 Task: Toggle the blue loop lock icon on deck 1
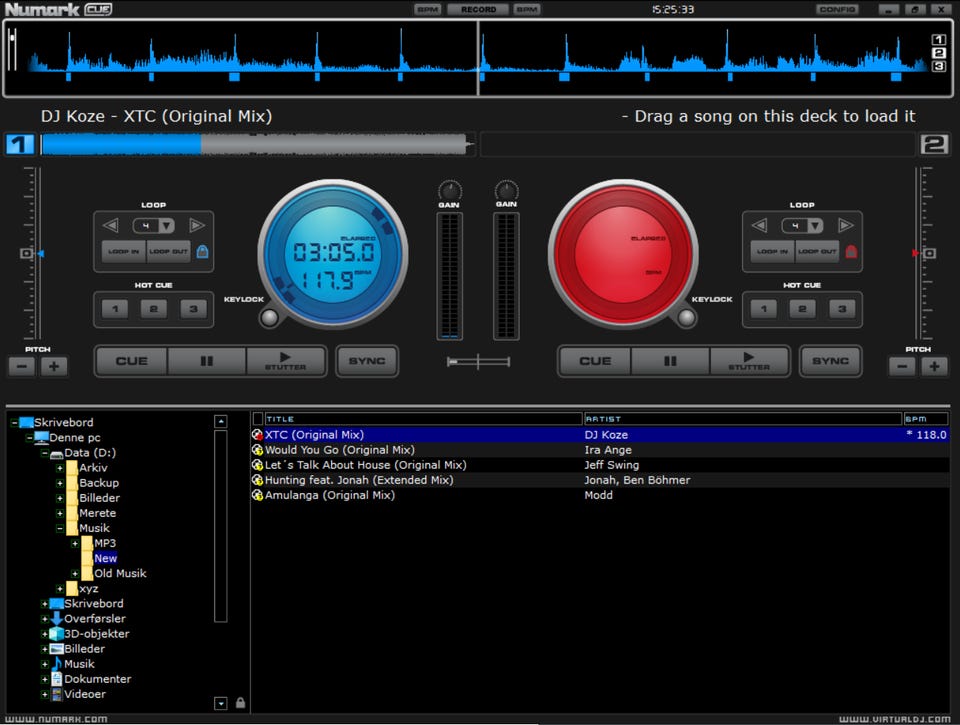pyautogui.click(x=203, y=251)
